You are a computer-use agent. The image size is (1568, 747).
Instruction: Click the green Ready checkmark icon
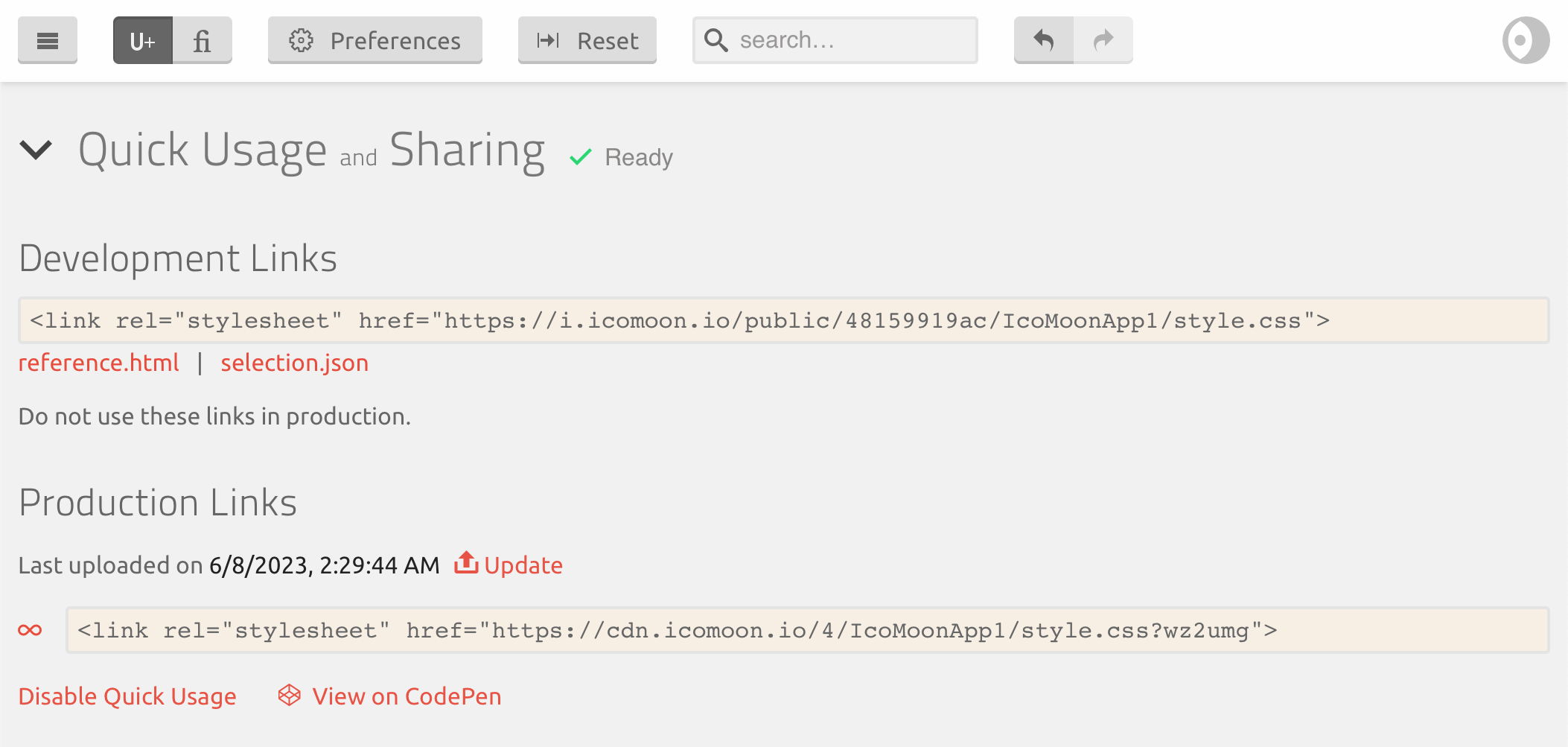pos(581,157)
